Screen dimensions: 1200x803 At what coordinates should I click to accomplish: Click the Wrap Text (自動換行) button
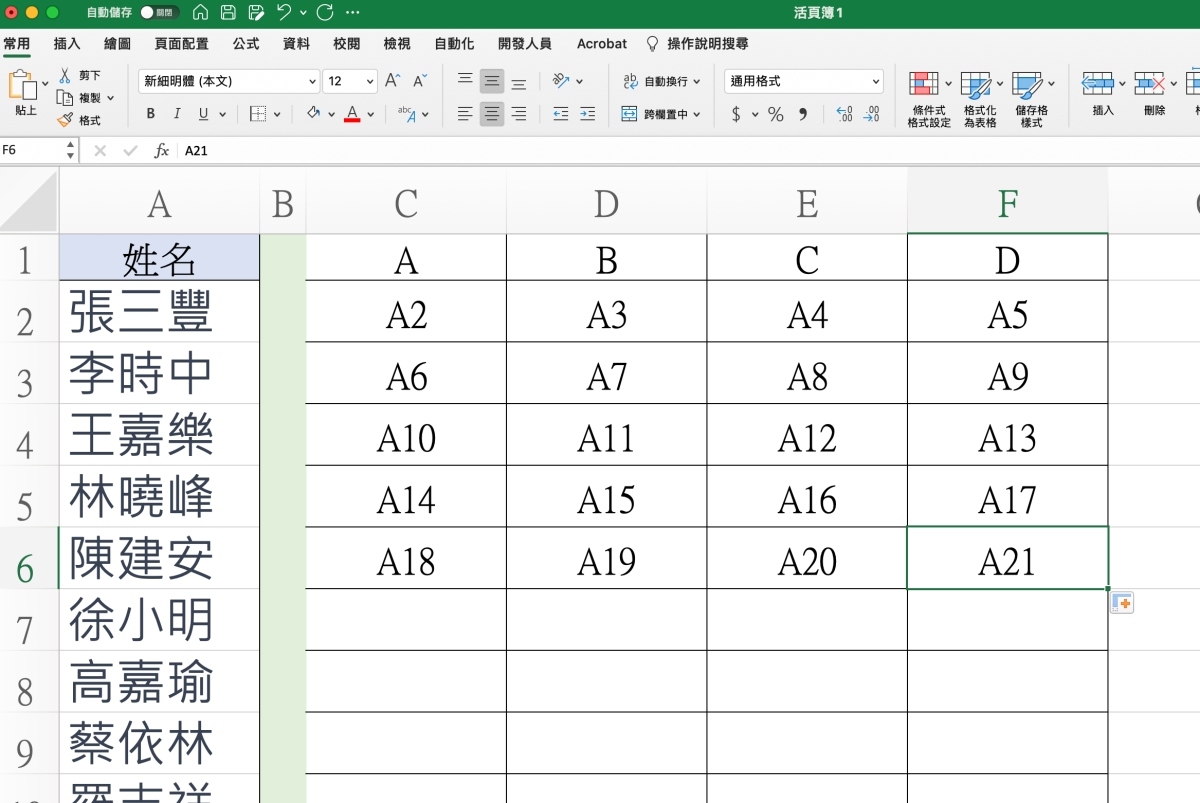coord(661,81)
